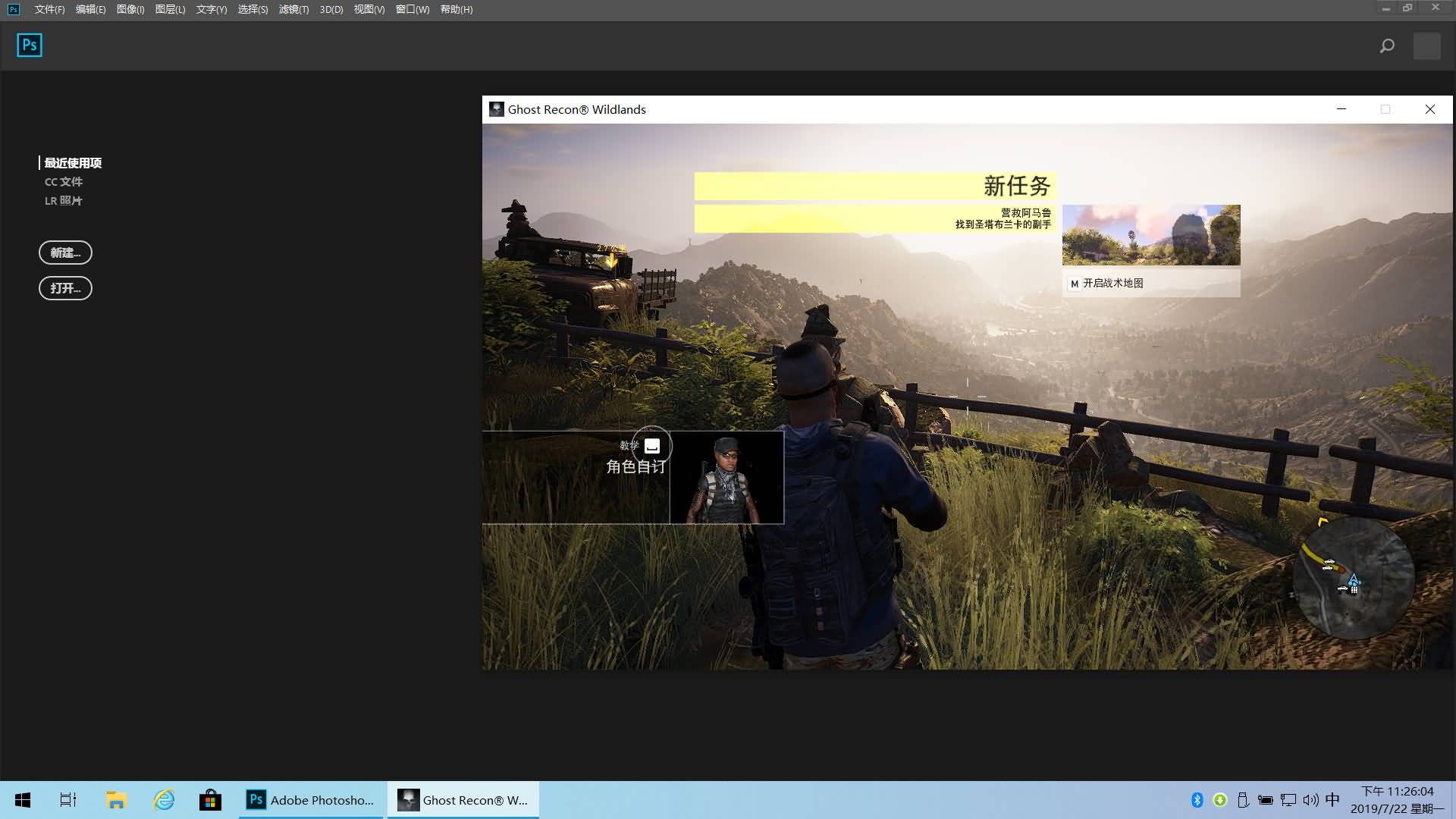
Task: Click the gray account square beside search
Action: (x=1427, y=46)
